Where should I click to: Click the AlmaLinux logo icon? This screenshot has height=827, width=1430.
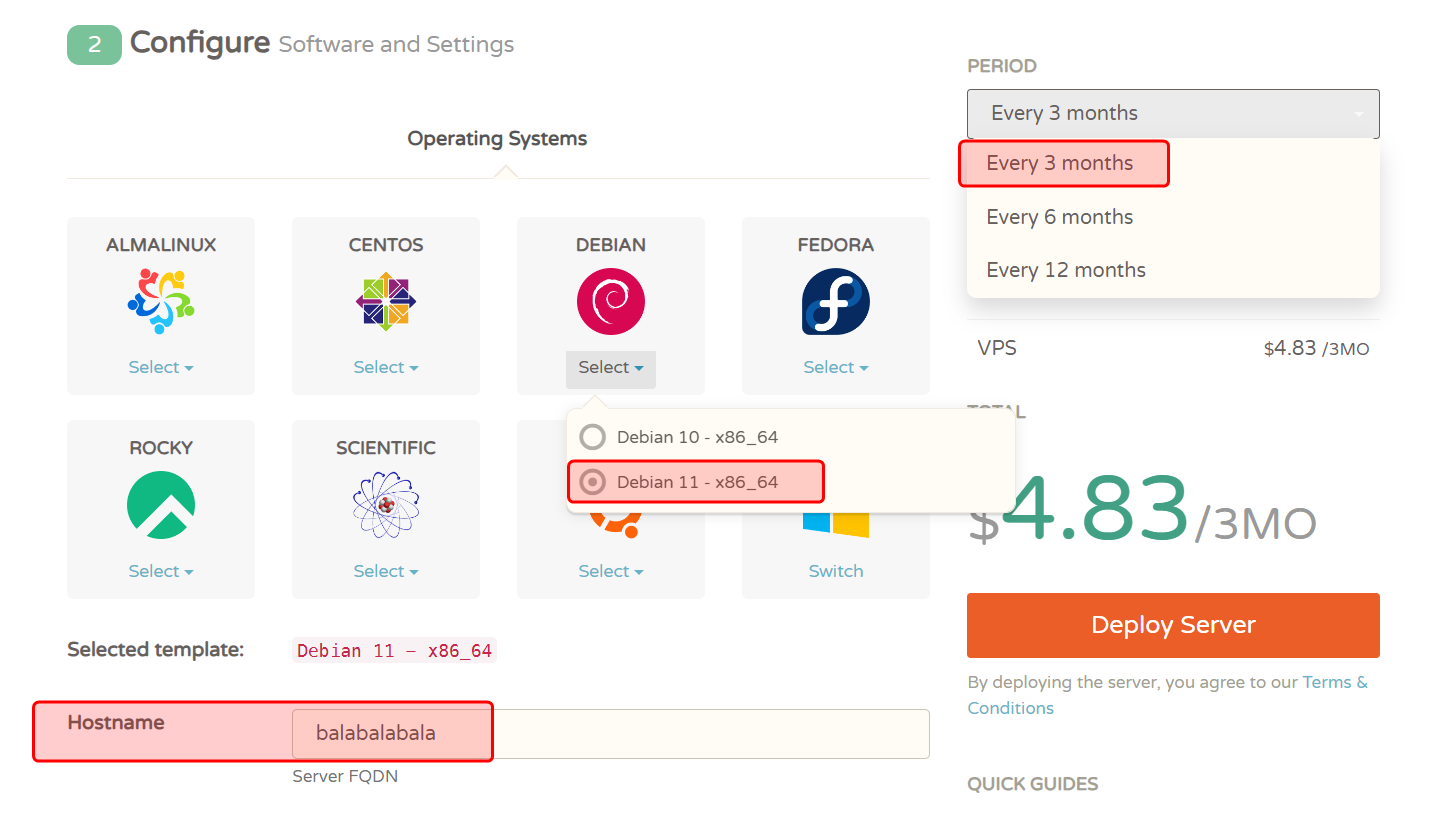(x=161, y=302)
